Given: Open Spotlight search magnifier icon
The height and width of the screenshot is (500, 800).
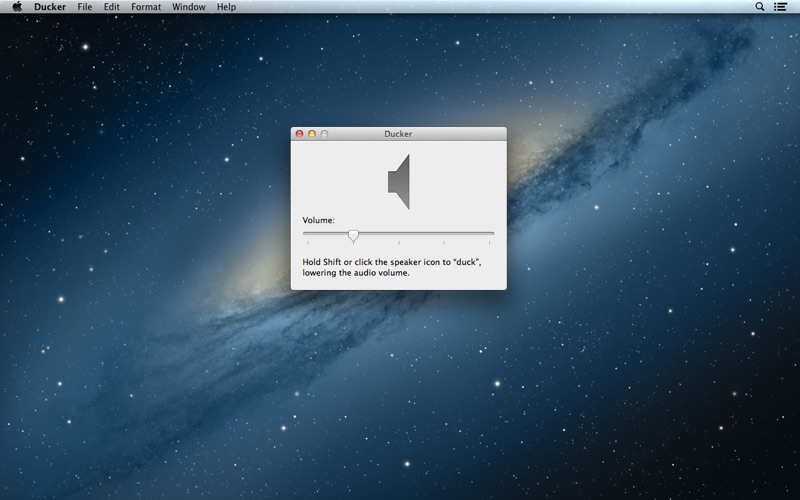Looking at the screenshot, I should (x=760, y=7).
